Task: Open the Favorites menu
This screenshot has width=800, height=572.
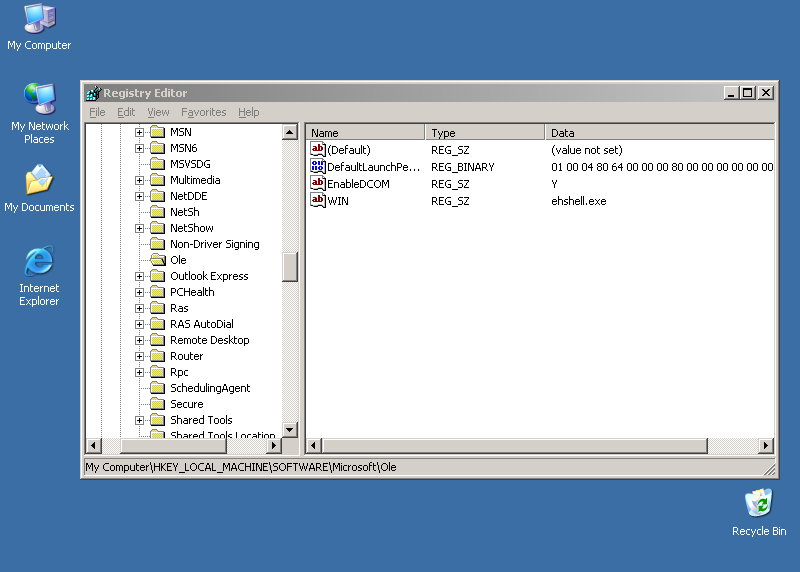Action: pos(203,112)
